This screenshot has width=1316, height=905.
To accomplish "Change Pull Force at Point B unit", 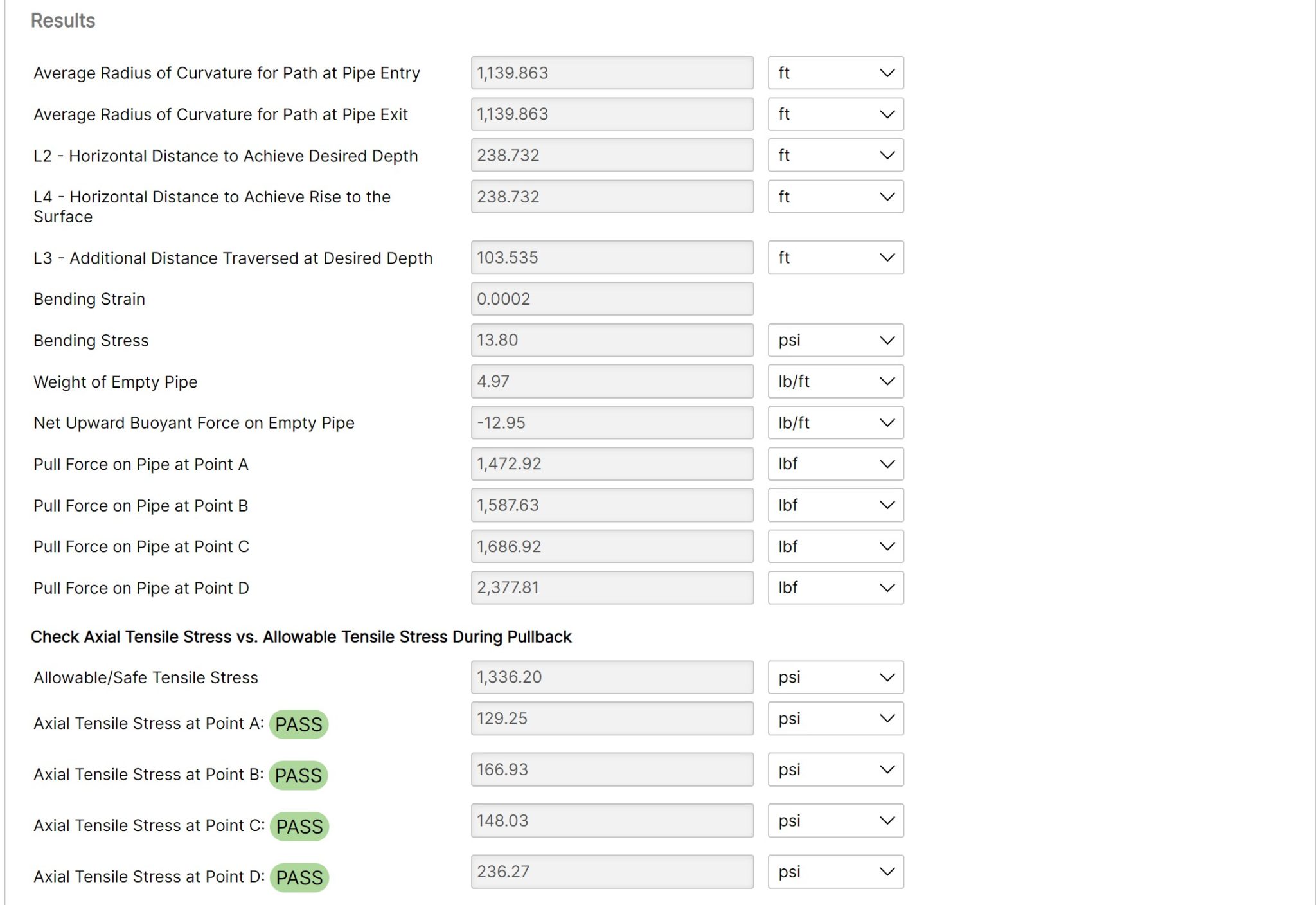I will (835, 505).
